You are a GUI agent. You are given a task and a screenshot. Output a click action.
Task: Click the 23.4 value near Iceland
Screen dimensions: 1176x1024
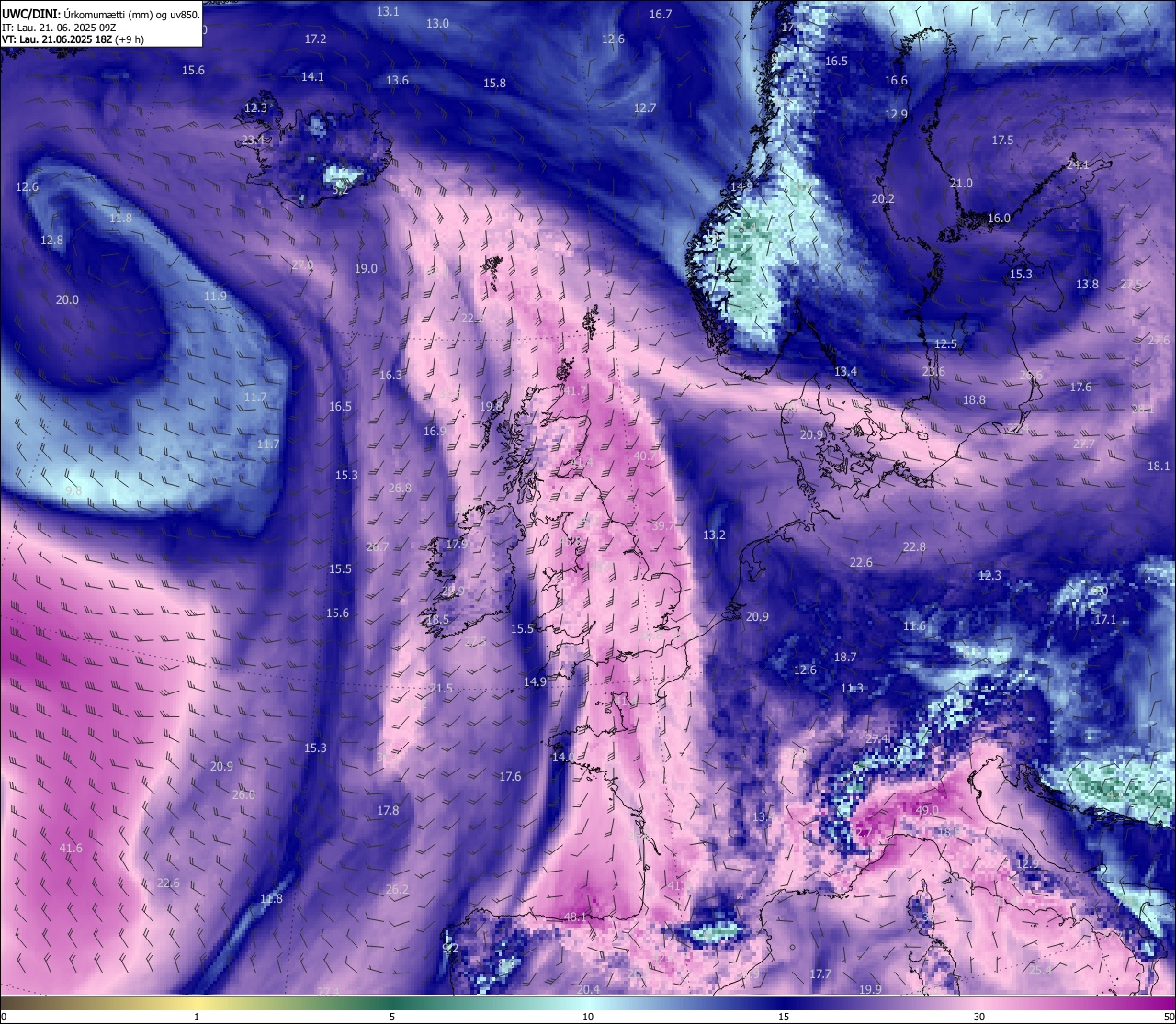point(253,141)
